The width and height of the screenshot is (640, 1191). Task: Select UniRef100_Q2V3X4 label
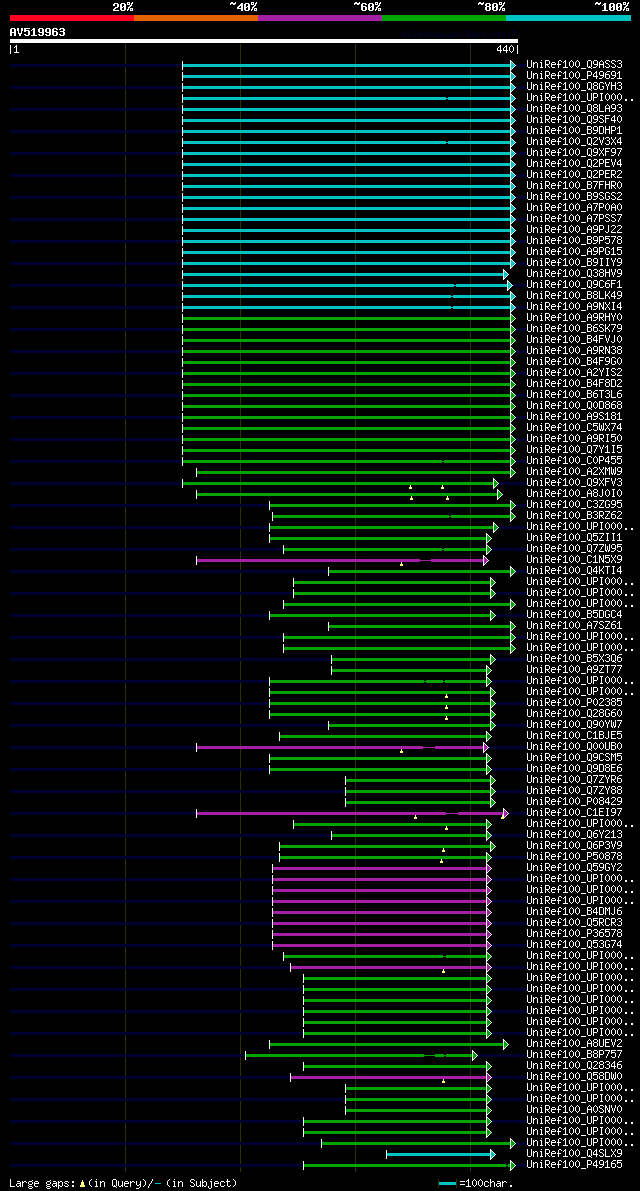[x=574, y=142]
